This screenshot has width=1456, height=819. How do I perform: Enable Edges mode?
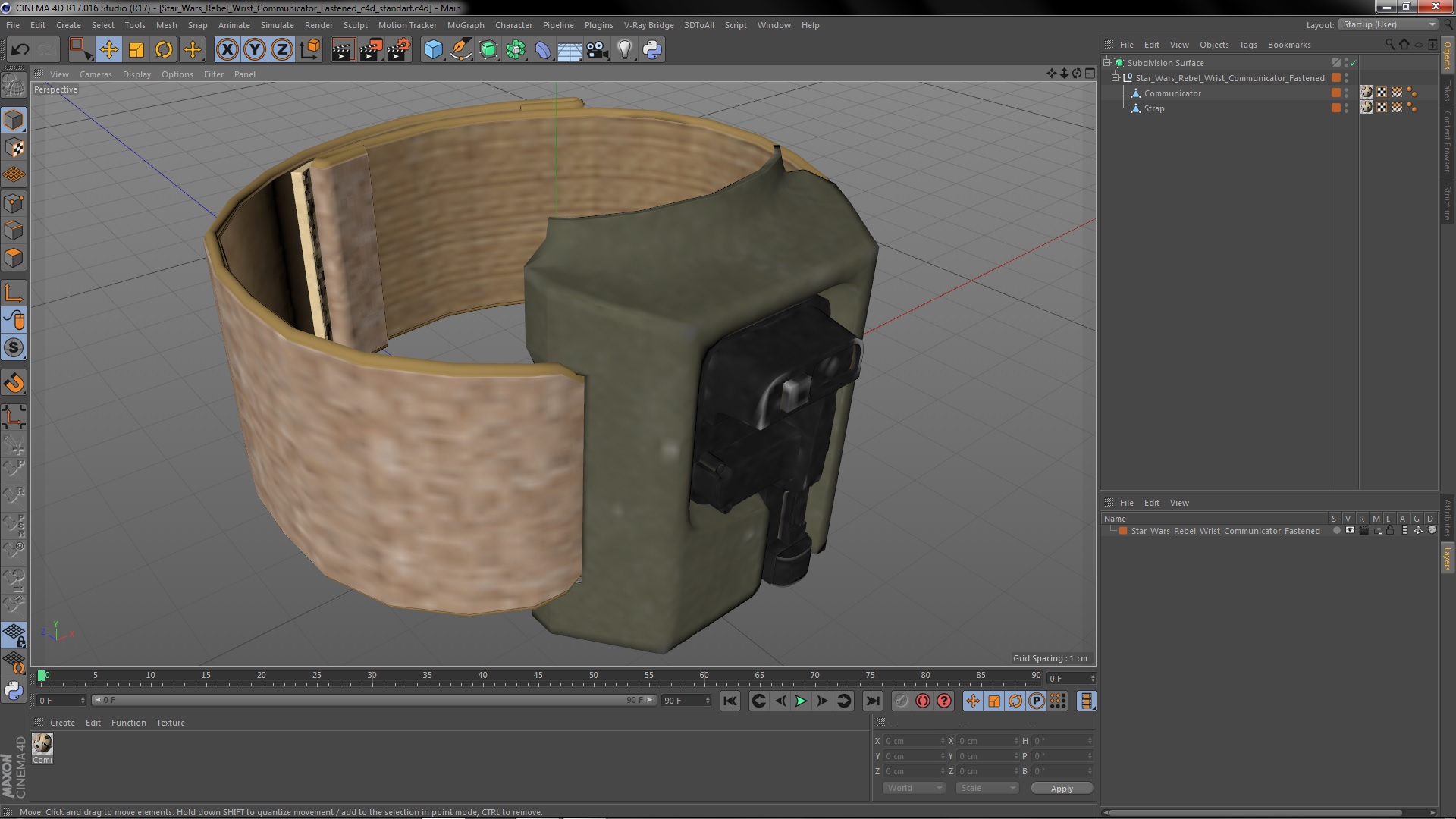click(14, 231)
